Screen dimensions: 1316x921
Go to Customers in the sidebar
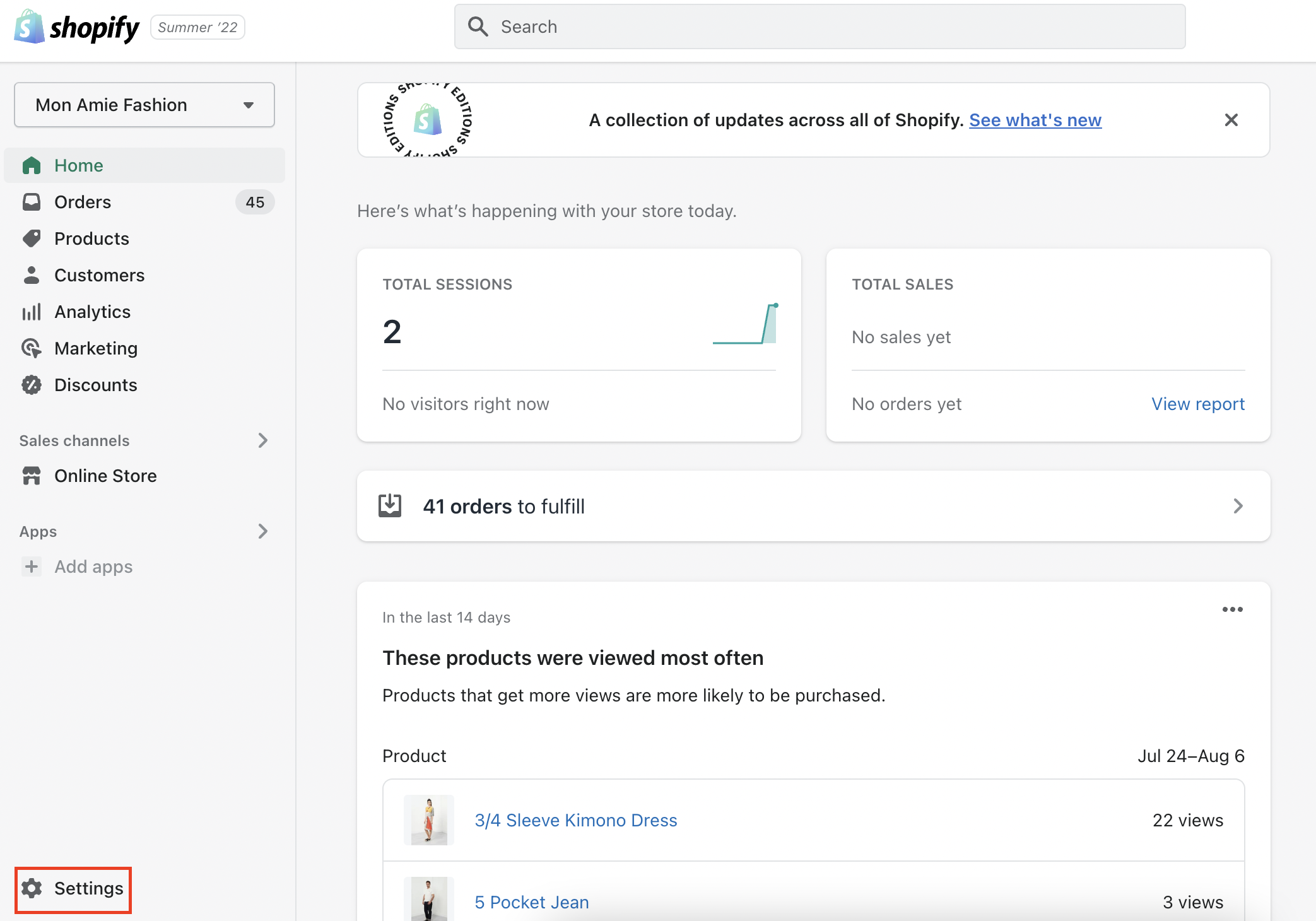(99, 275)
